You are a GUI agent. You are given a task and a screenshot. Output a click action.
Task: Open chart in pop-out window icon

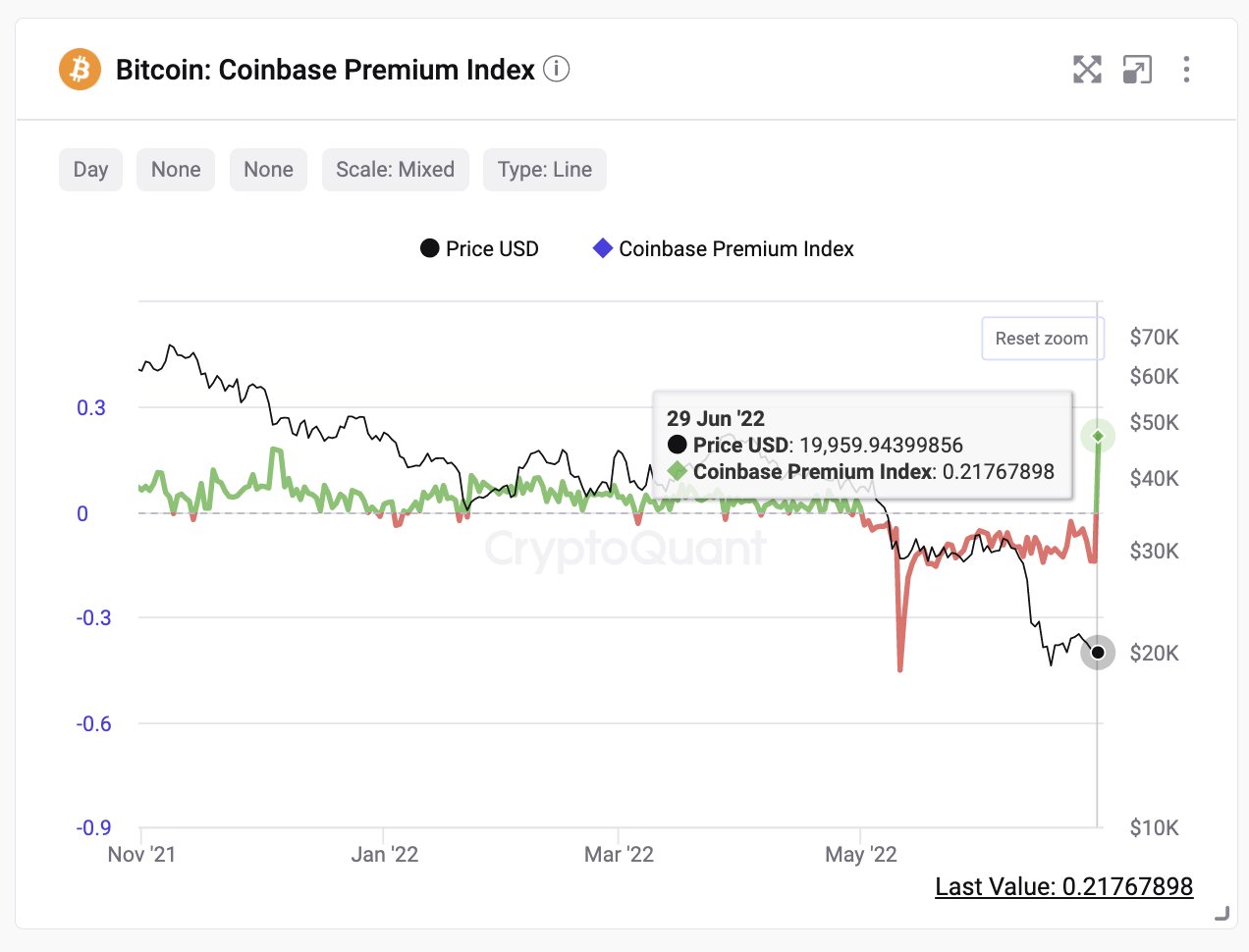[1137, 70]
